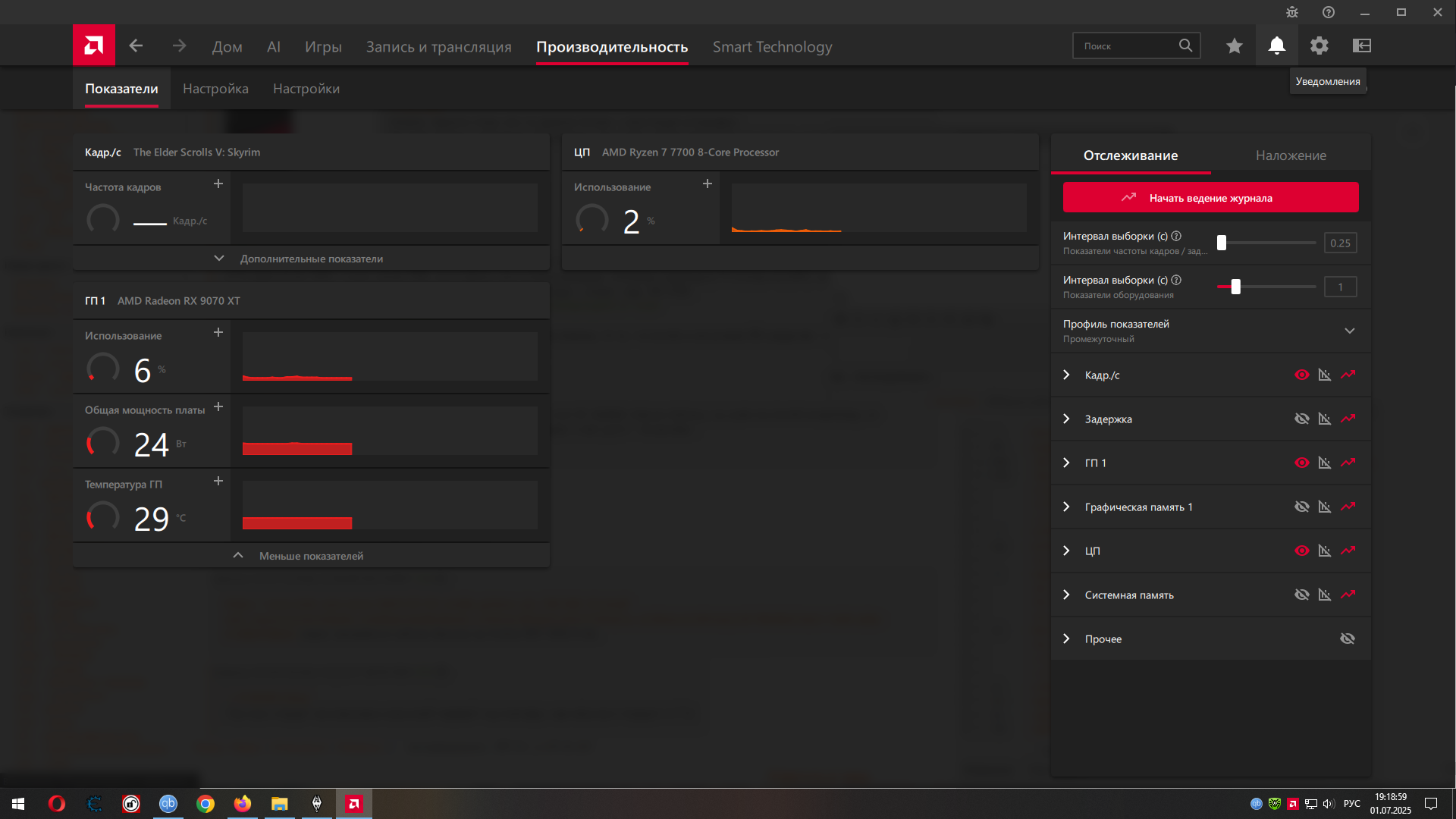Image resolution: width=1456 pixels, height=819 pixels.
Task: Expand the Системная память section
Action: tap(1066, 595)
